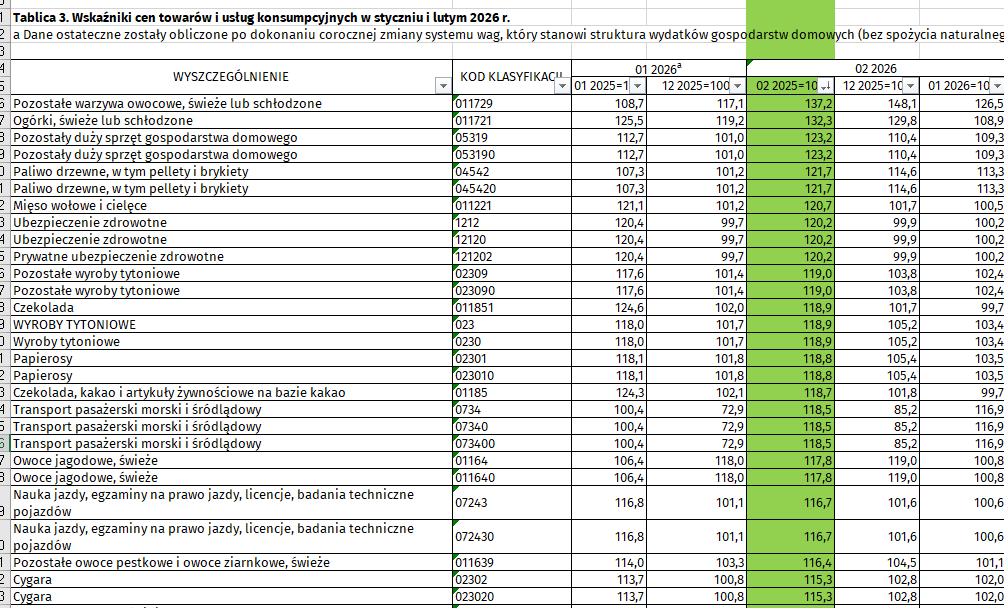Image resolution: width=1004 pixels, height=608 pixels.
Task: Select code cell 0734
Action: click(x=512, y=410)
